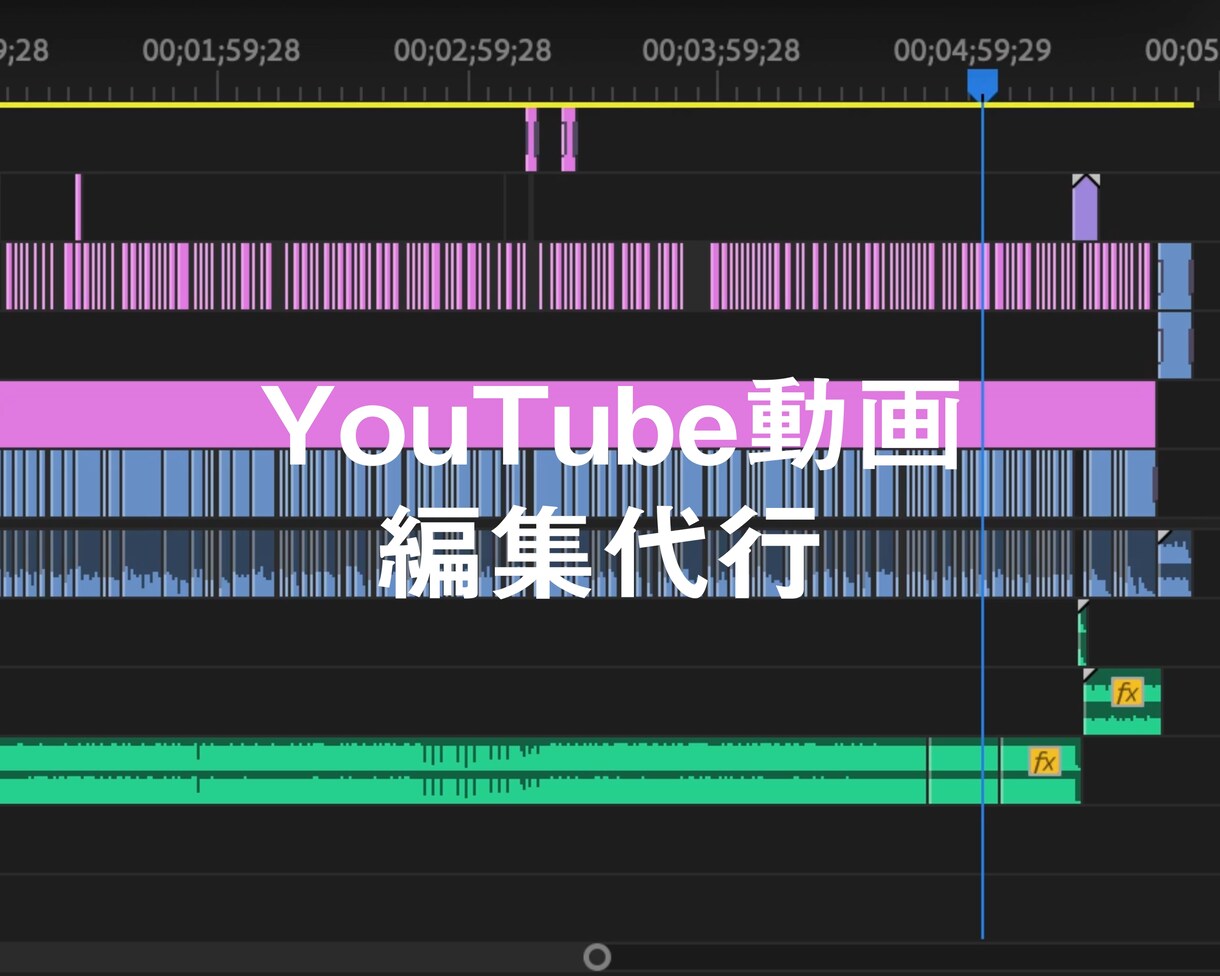Select the left small pink clip on top track
The image size is (1220, 976).
(531, 139)
